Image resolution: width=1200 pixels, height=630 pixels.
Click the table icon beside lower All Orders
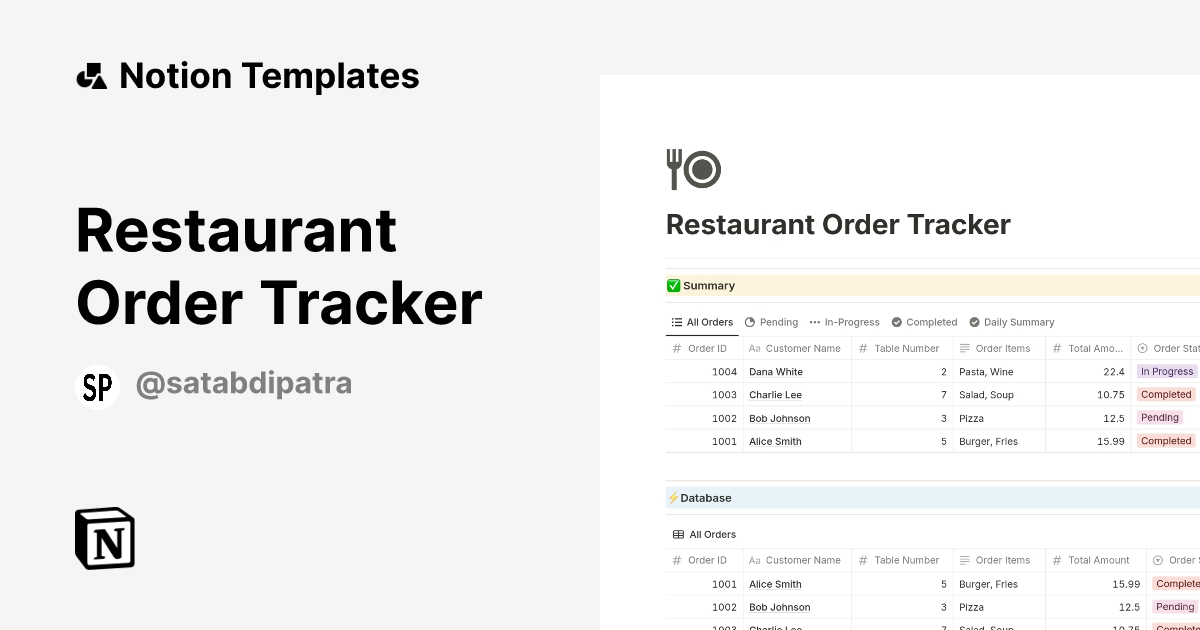click(678, 535)
